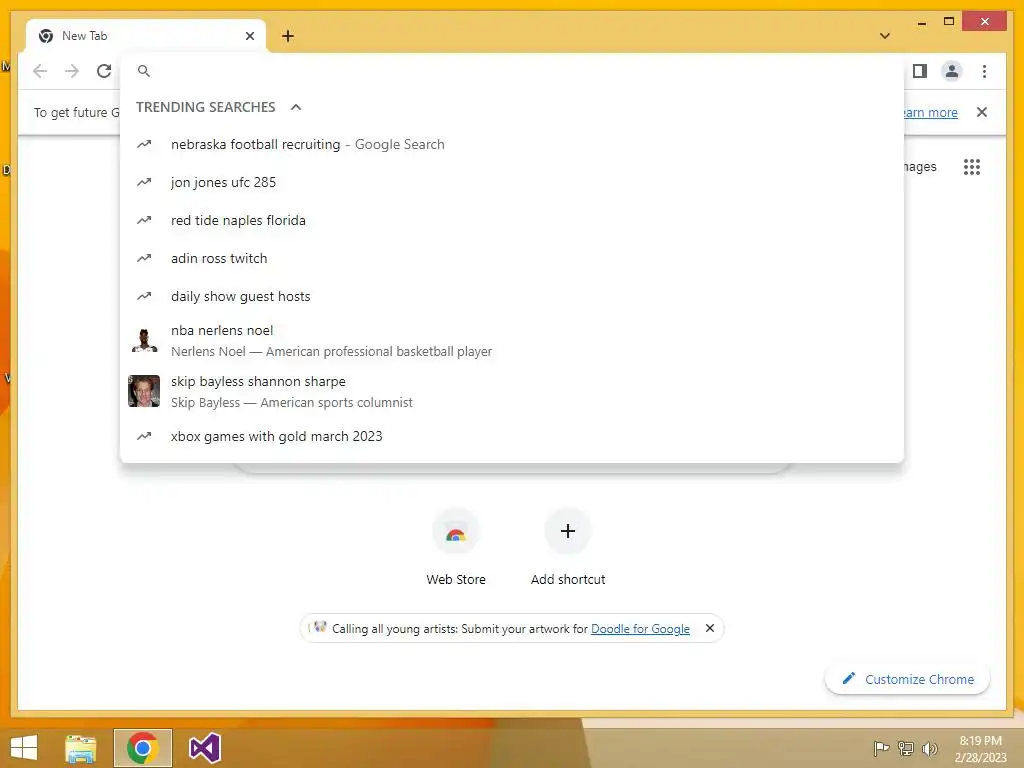Open the Chrome three-dot menu
This screenshot has height=768, width=1024.
tap(984, 71)
